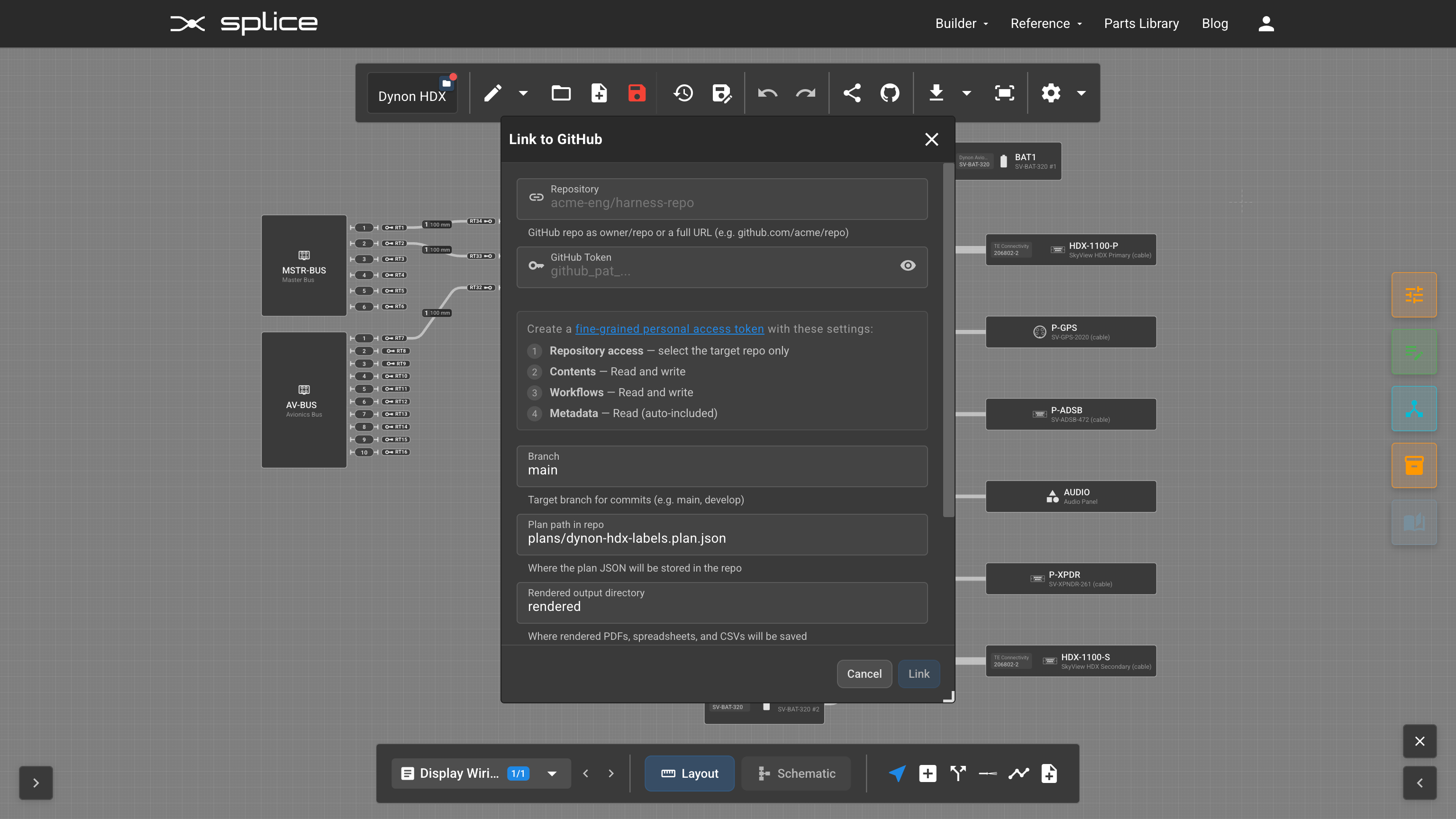Open the book reference panel
Viewport: 1456px width, 819px height.
tap(1414, 522)
